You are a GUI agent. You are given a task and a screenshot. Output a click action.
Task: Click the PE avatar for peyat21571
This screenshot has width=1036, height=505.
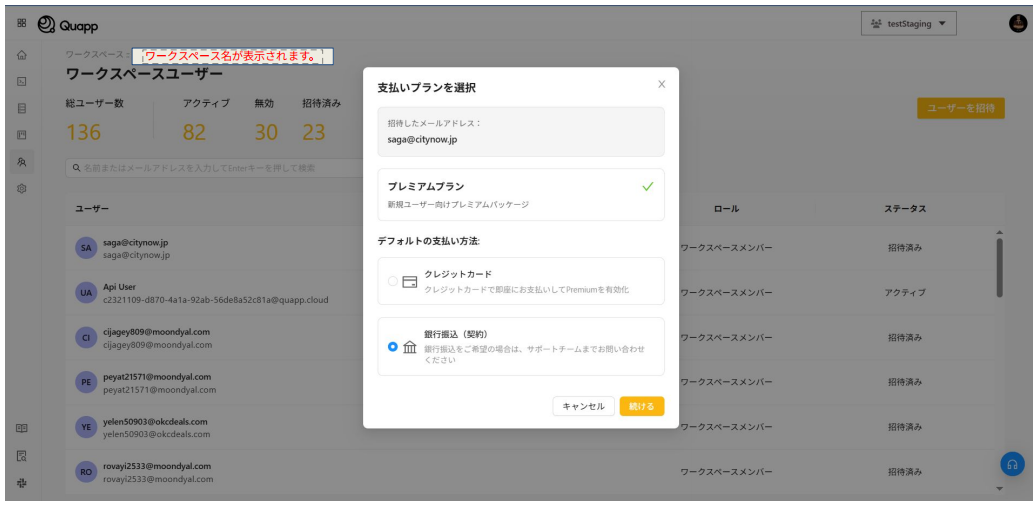click(87, 383)
